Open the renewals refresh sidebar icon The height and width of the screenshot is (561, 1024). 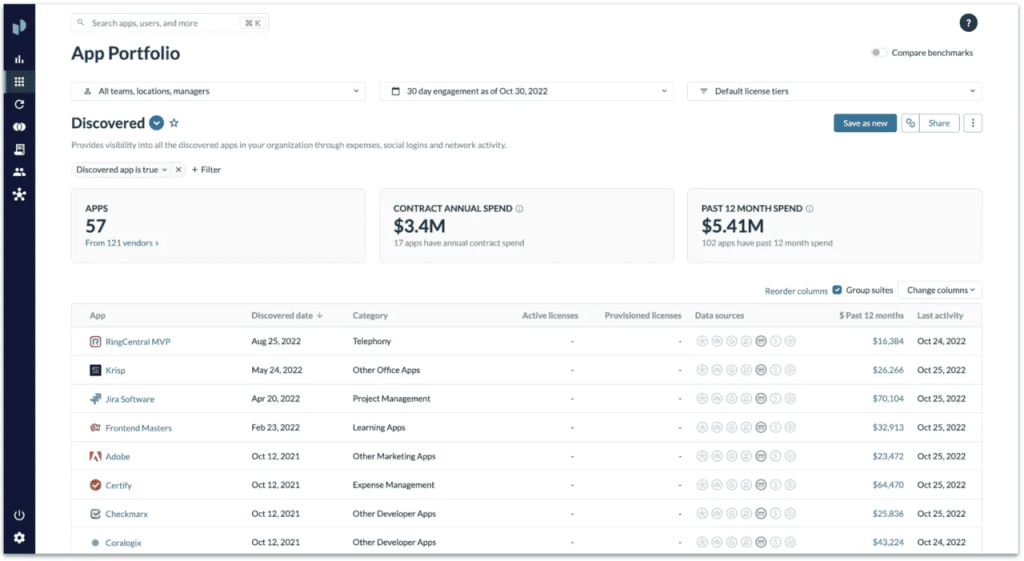(x=20, y=104)
